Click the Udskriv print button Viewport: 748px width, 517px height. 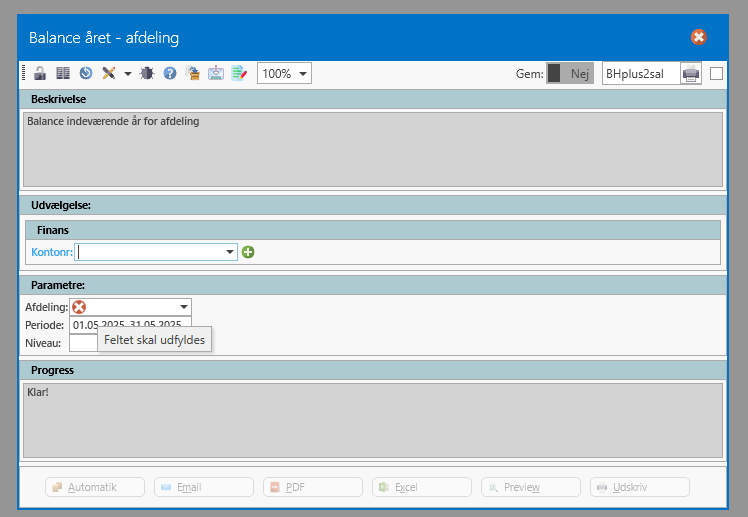tap(640, 487)
